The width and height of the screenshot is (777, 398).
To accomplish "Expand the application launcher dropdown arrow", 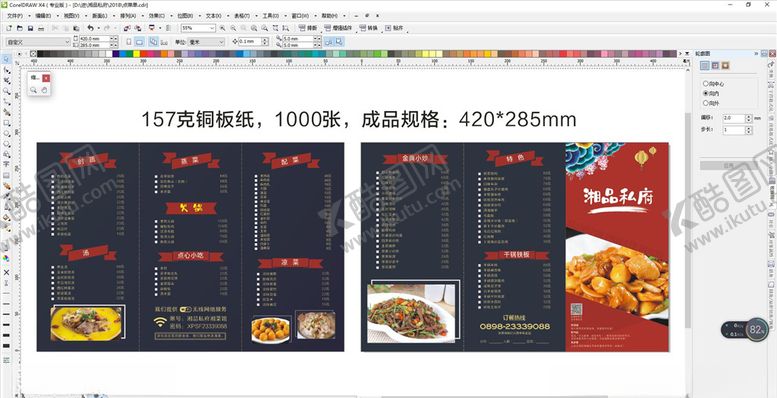I will coord(159,28).
